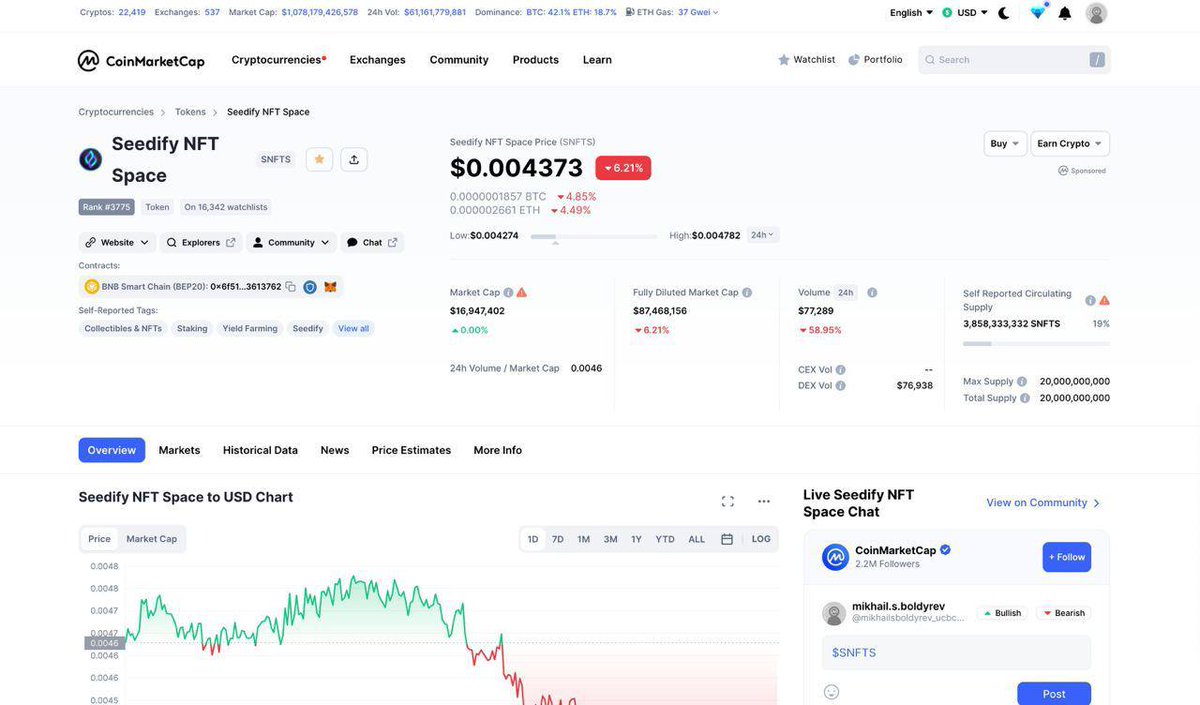Click the Post button in chat

pos(1054,693)
